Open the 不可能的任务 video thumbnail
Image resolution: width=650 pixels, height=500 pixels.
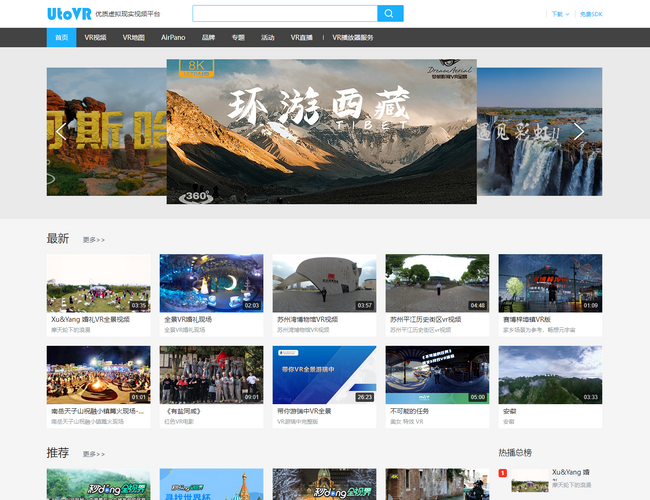[x=437, y=375]
